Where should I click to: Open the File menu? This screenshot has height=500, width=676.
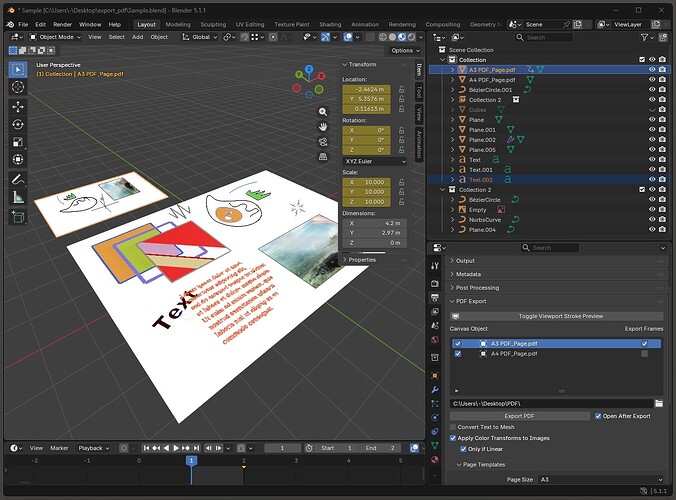[23, 25]
